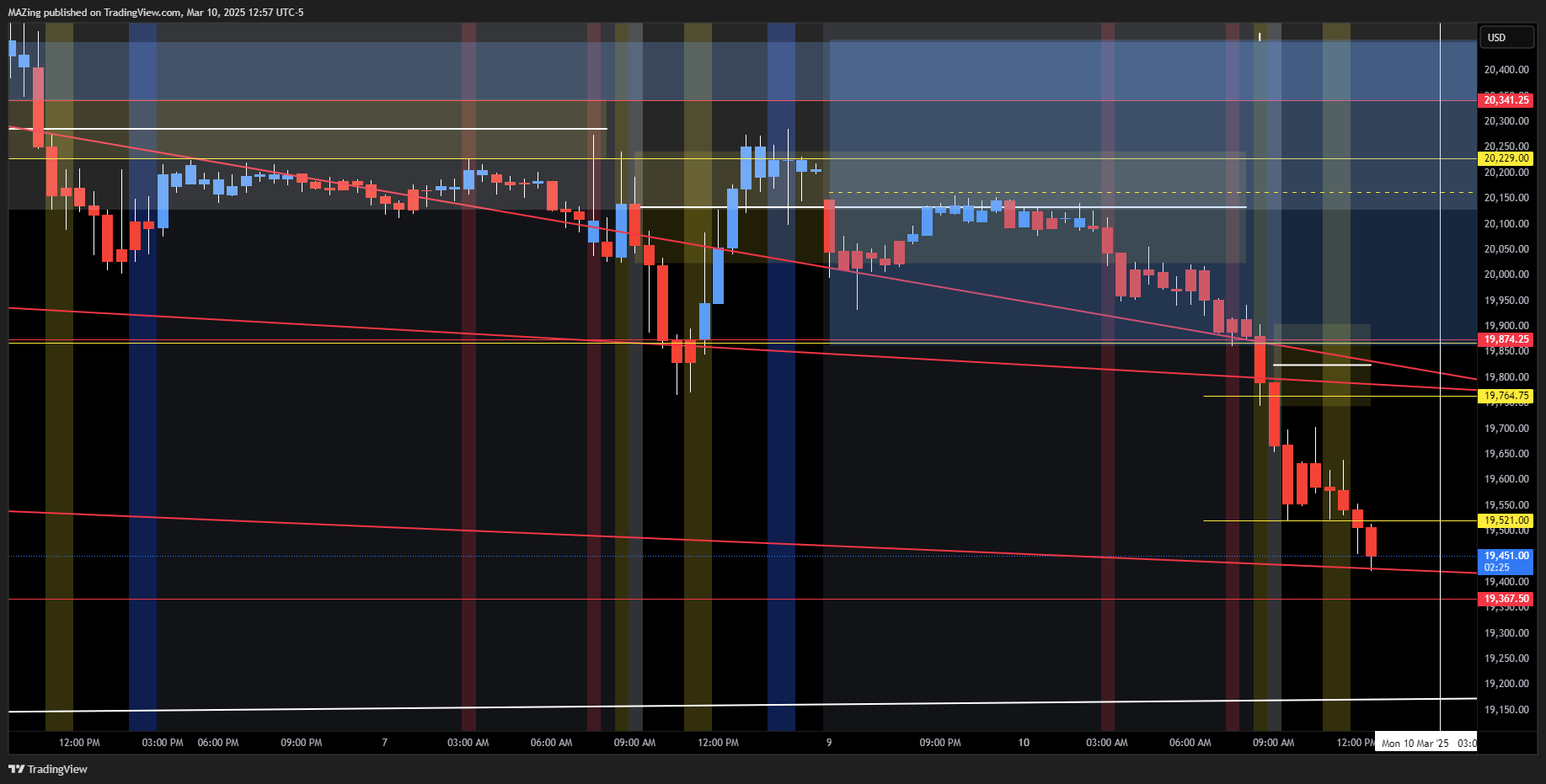This screenshot has width=1546, height=784.
Task: Click the yellow 19,521.00 price label
Action: 1506,520
